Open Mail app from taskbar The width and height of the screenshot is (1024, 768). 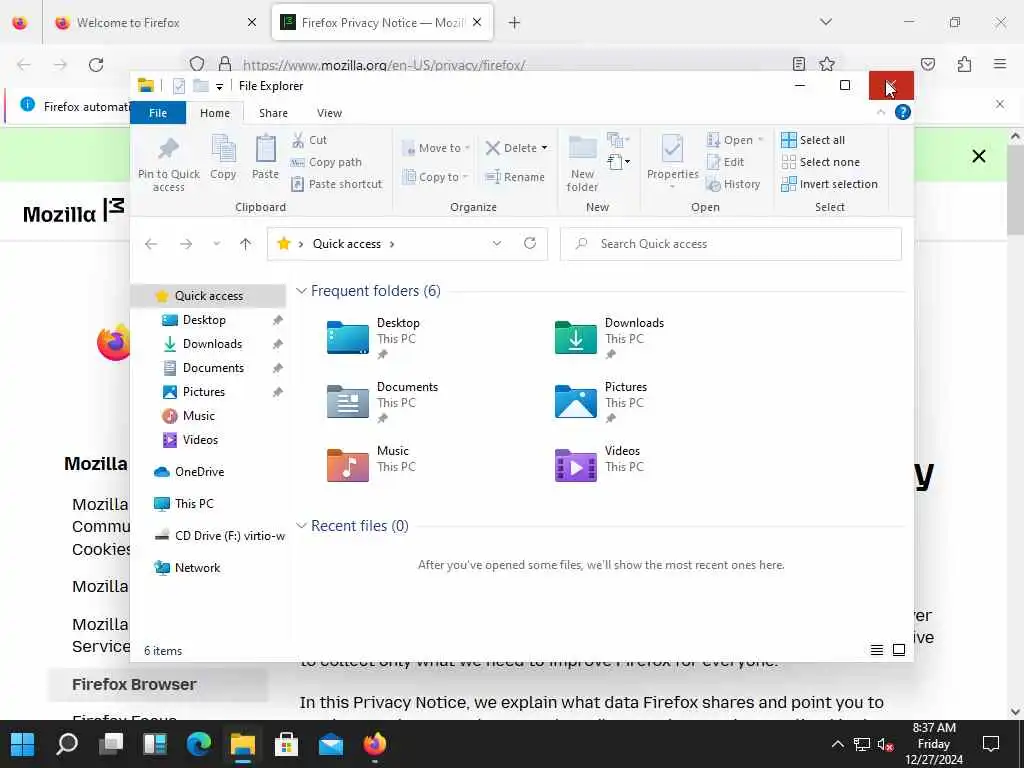[x=330, y=744]
